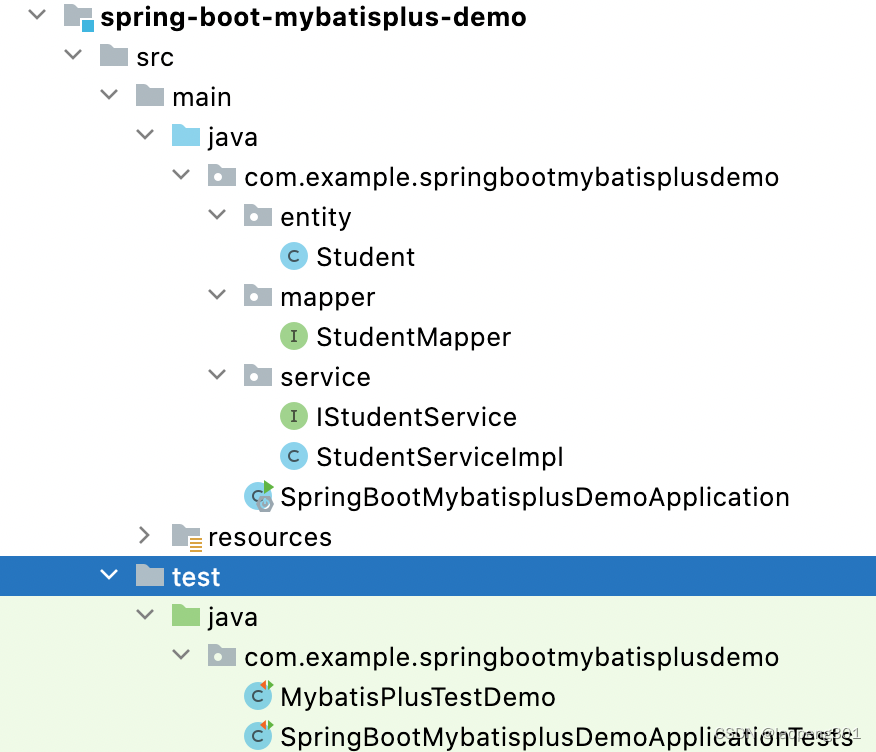Image resolution: width=876 pixels, height=752 pixels.
Task: Click the SpringBootMybatisplusDemoApplication run icon
Action: (x=259, y=496)
